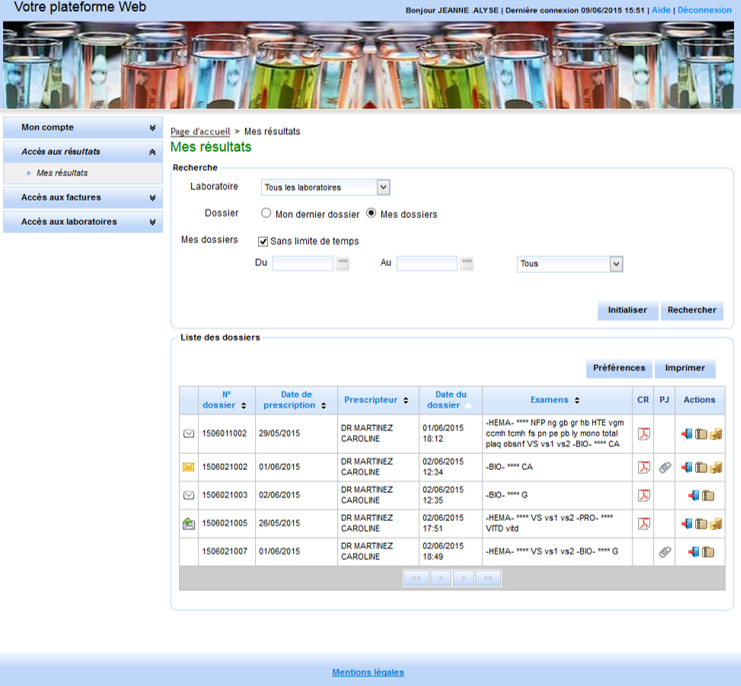741x686 pixels.
Task: Select 'Mon dernier dossier' radio option
Action: (266, 214)
